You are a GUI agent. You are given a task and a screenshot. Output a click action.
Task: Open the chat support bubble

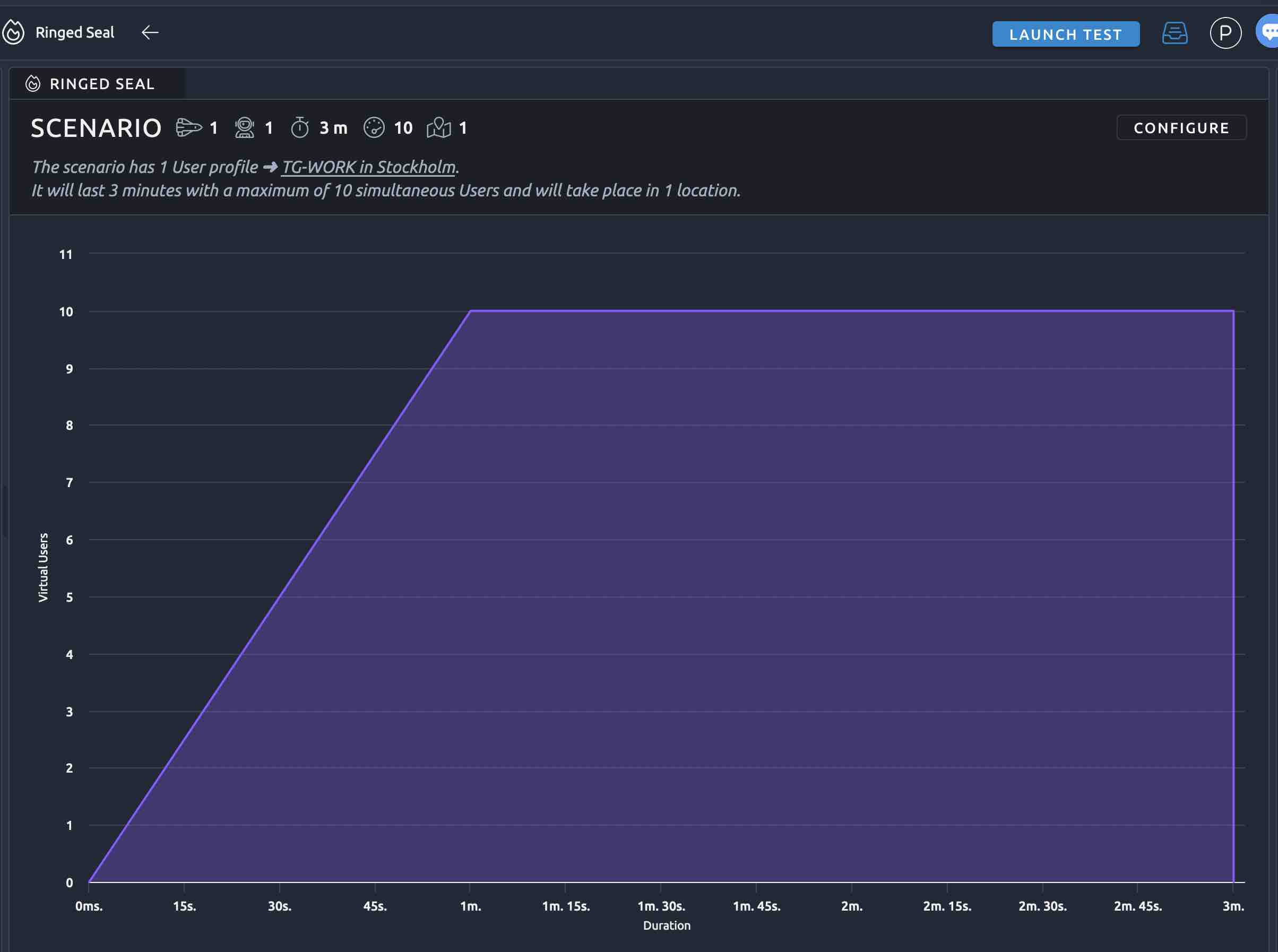pos(1269,32)
